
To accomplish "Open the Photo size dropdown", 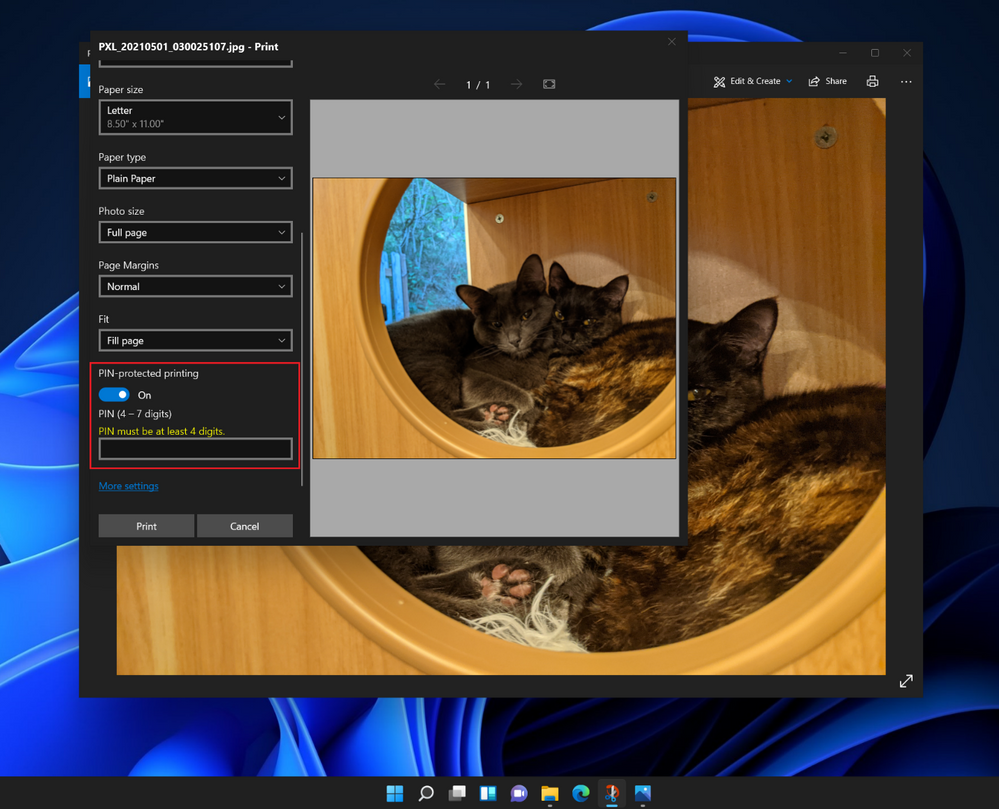I will click(194, 232).
